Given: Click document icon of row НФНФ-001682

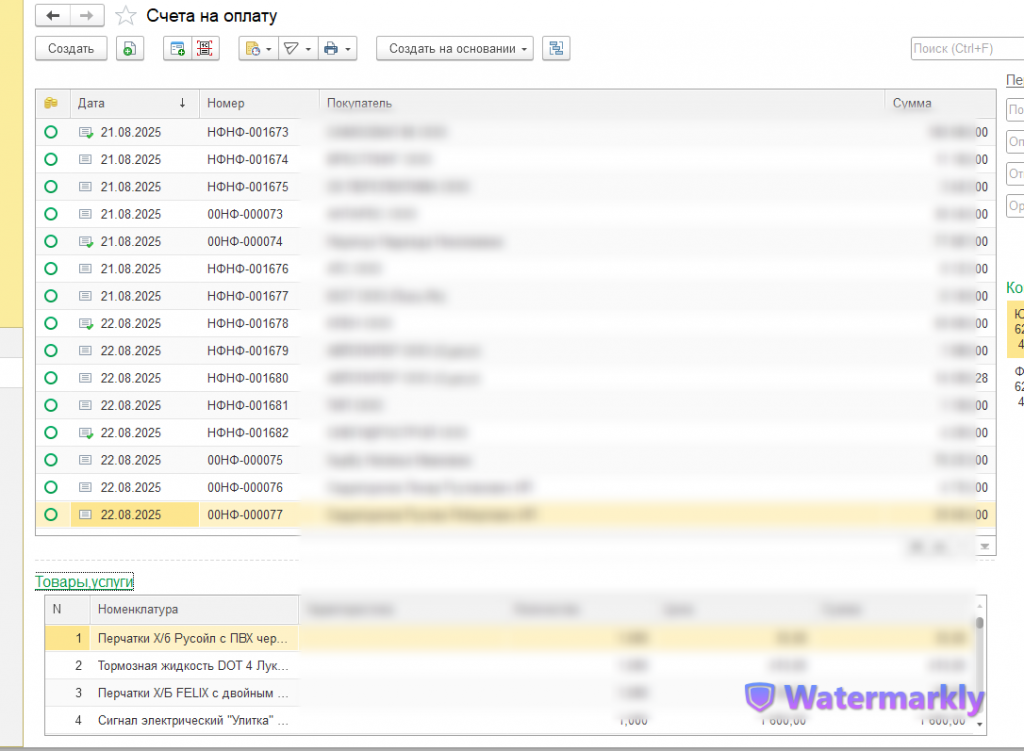Looking at the screenshot, I should (86, 433).
